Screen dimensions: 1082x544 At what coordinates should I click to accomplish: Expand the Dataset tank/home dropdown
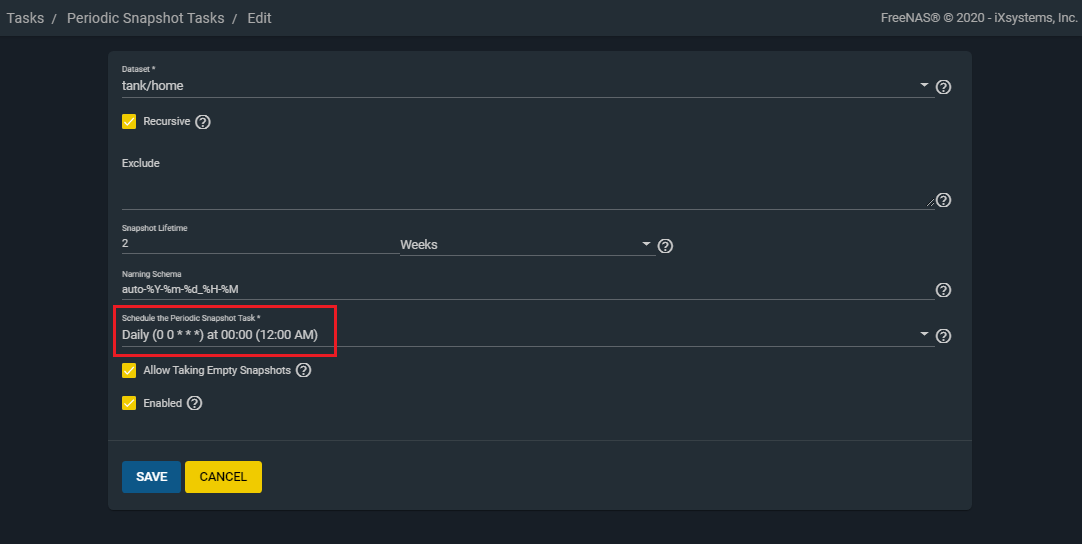pyautogui.click(x=528, y=86)
